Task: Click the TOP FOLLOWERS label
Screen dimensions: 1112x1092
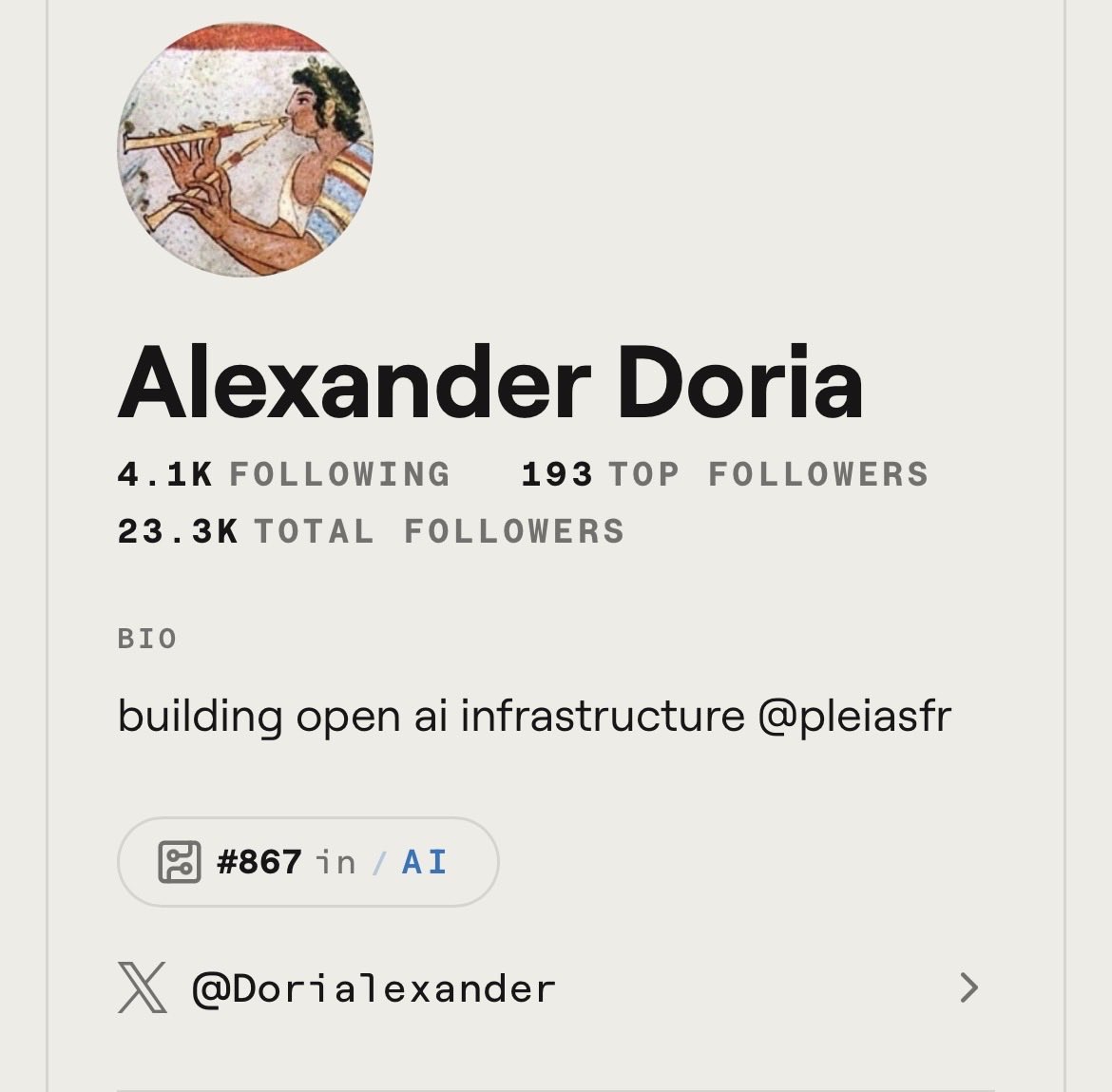Action: coord(769,474)
